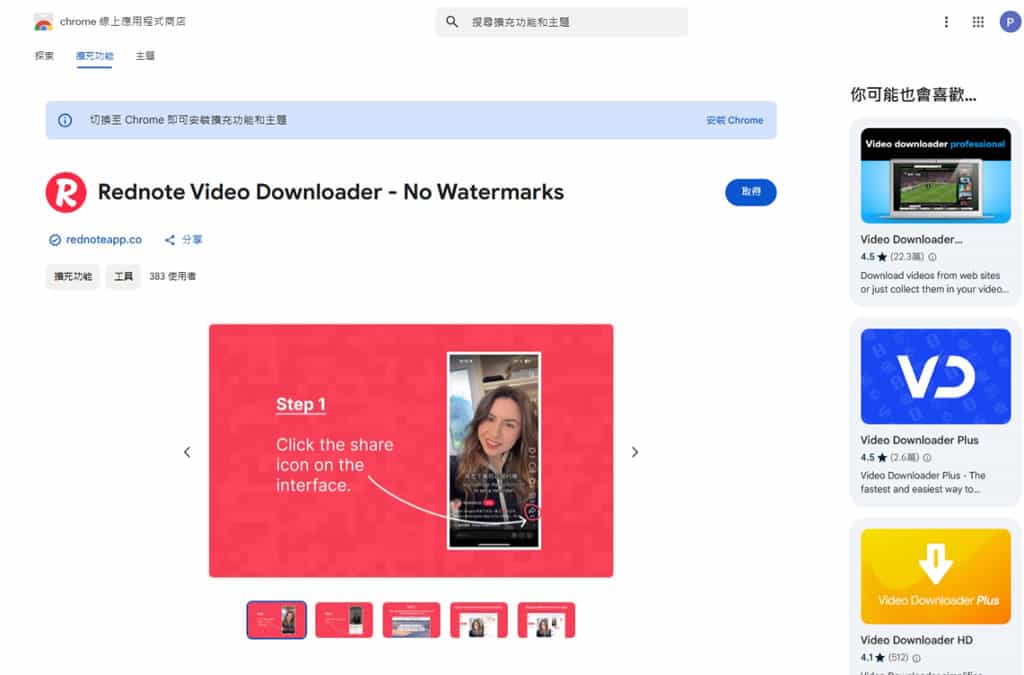Viewport: 1024px width, 675px height.
Task: Show next screenshot with right arrow
Action: coord(635,452)
